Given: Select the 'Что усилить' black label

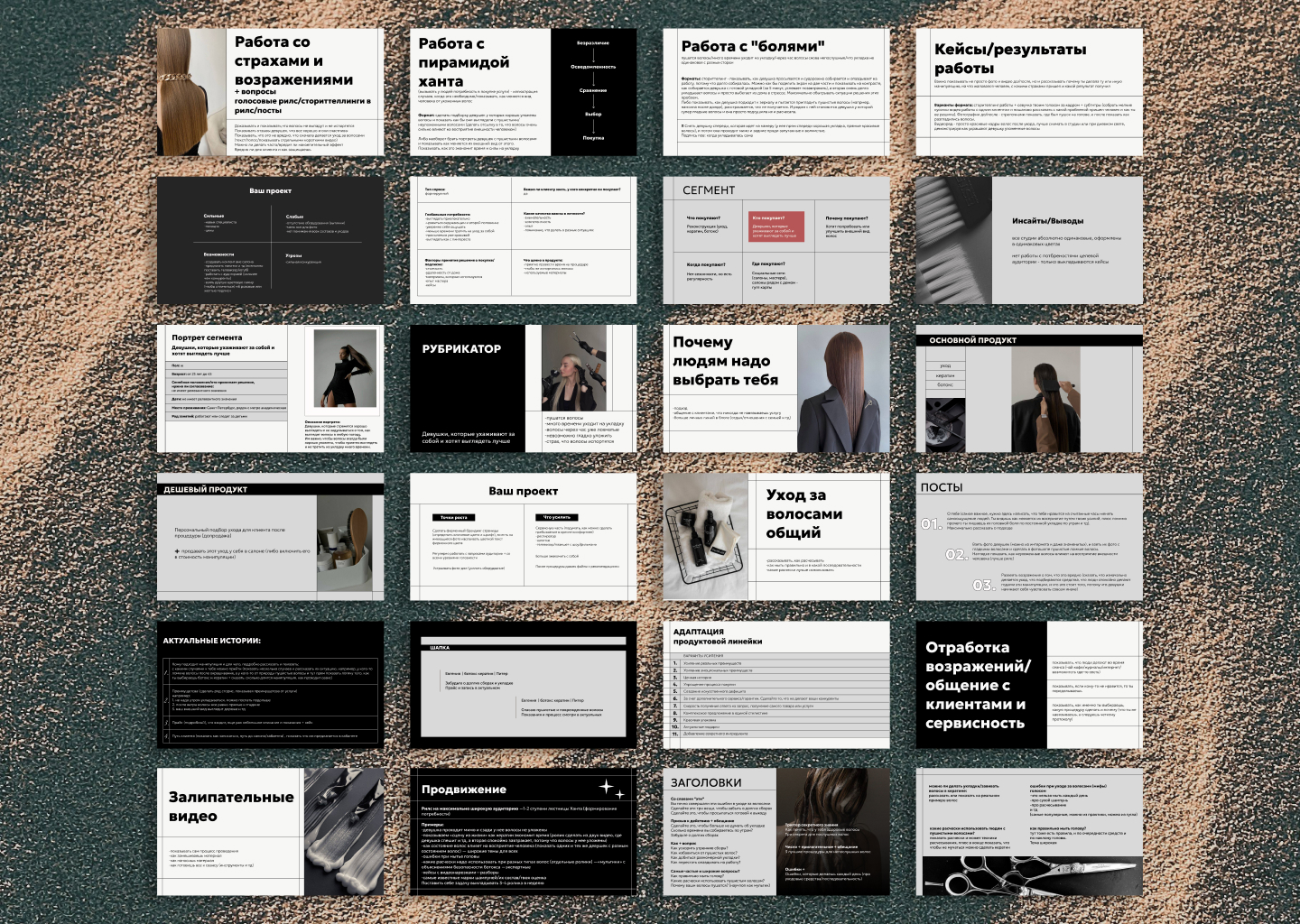Looking at the screenshot, I should pyautogui.click(x=557, y=517).
